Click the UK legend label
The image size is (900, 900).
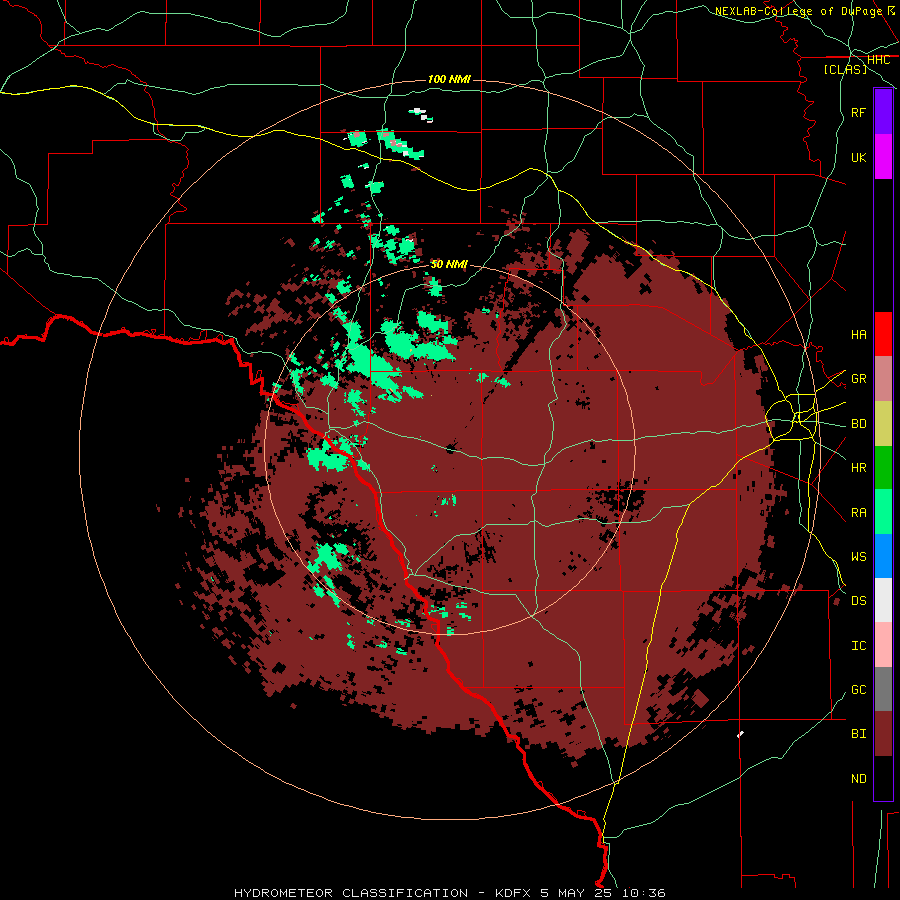click(859, 157)
